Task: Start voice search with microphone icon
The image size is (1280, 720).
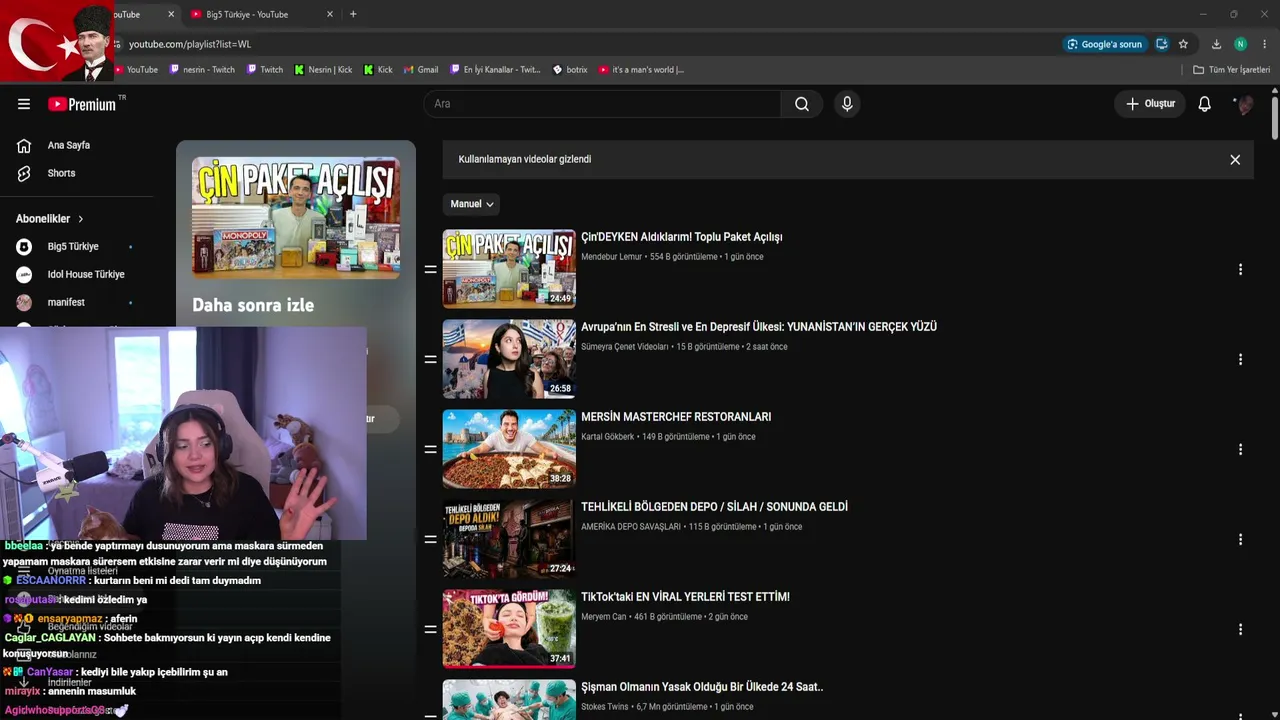Action: (x=847, y=104)
